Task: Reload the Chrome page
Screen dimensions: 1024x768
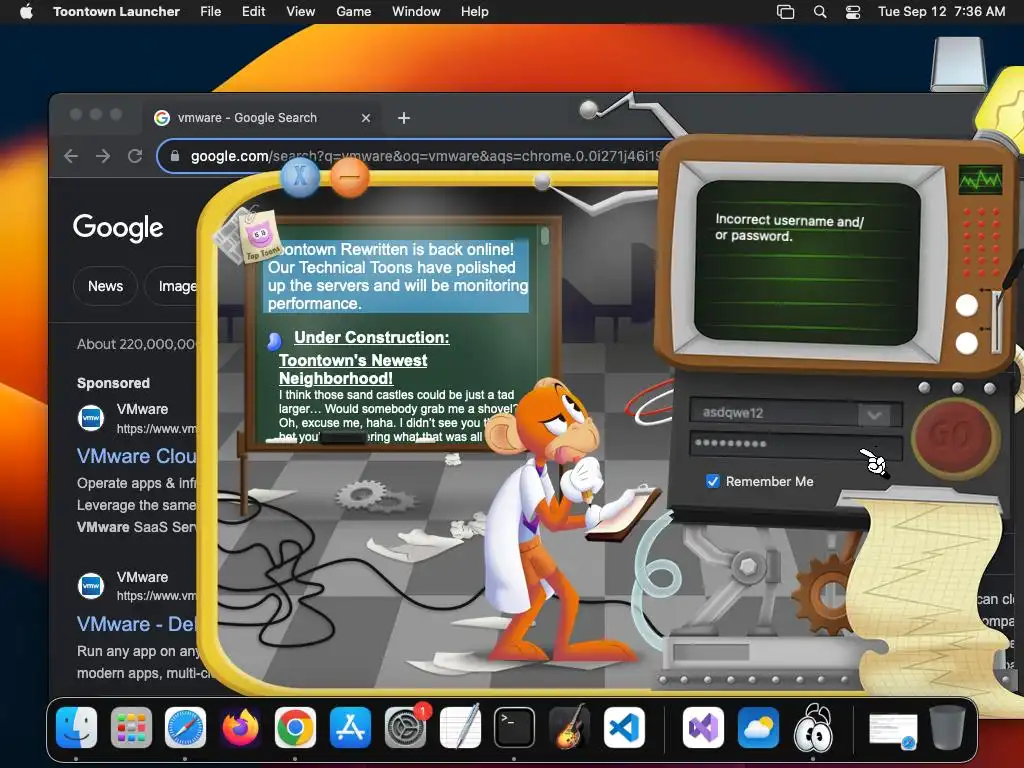Action: [135, 156]
